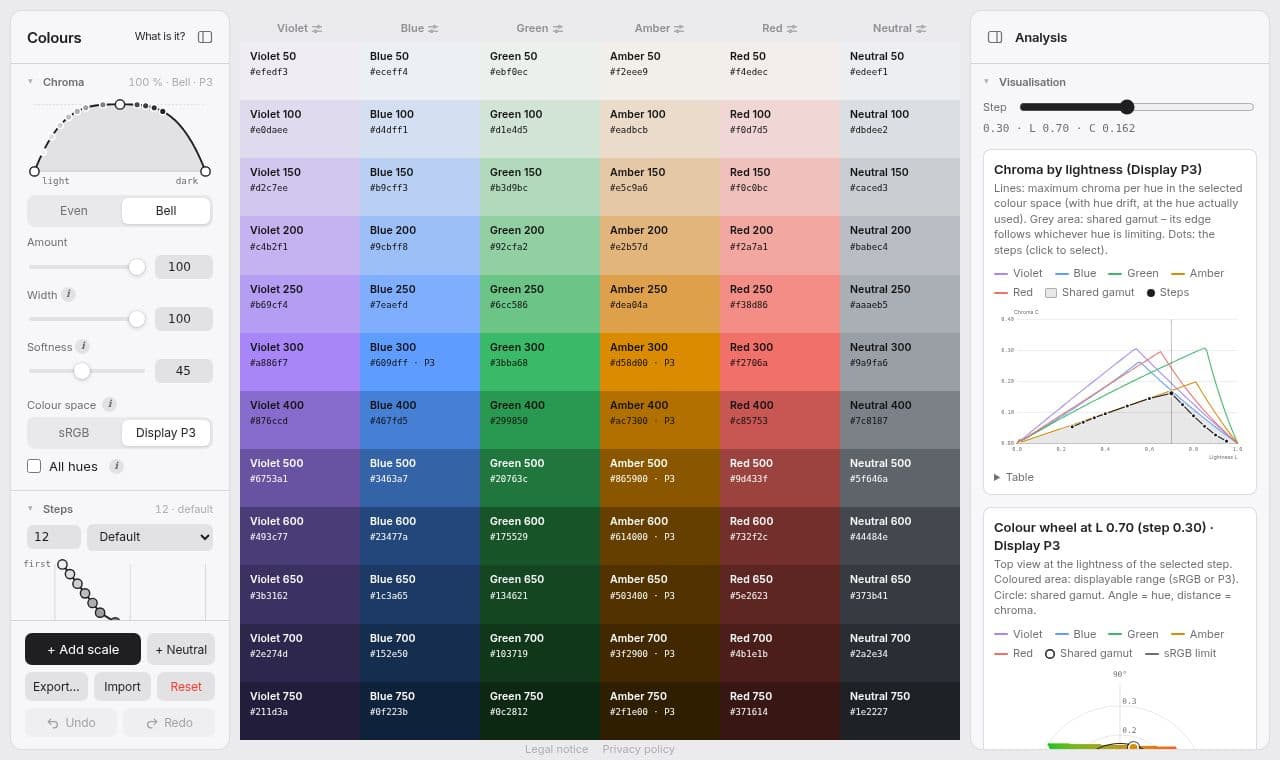Select the Red 500 colour swatch

coord(780,478)
